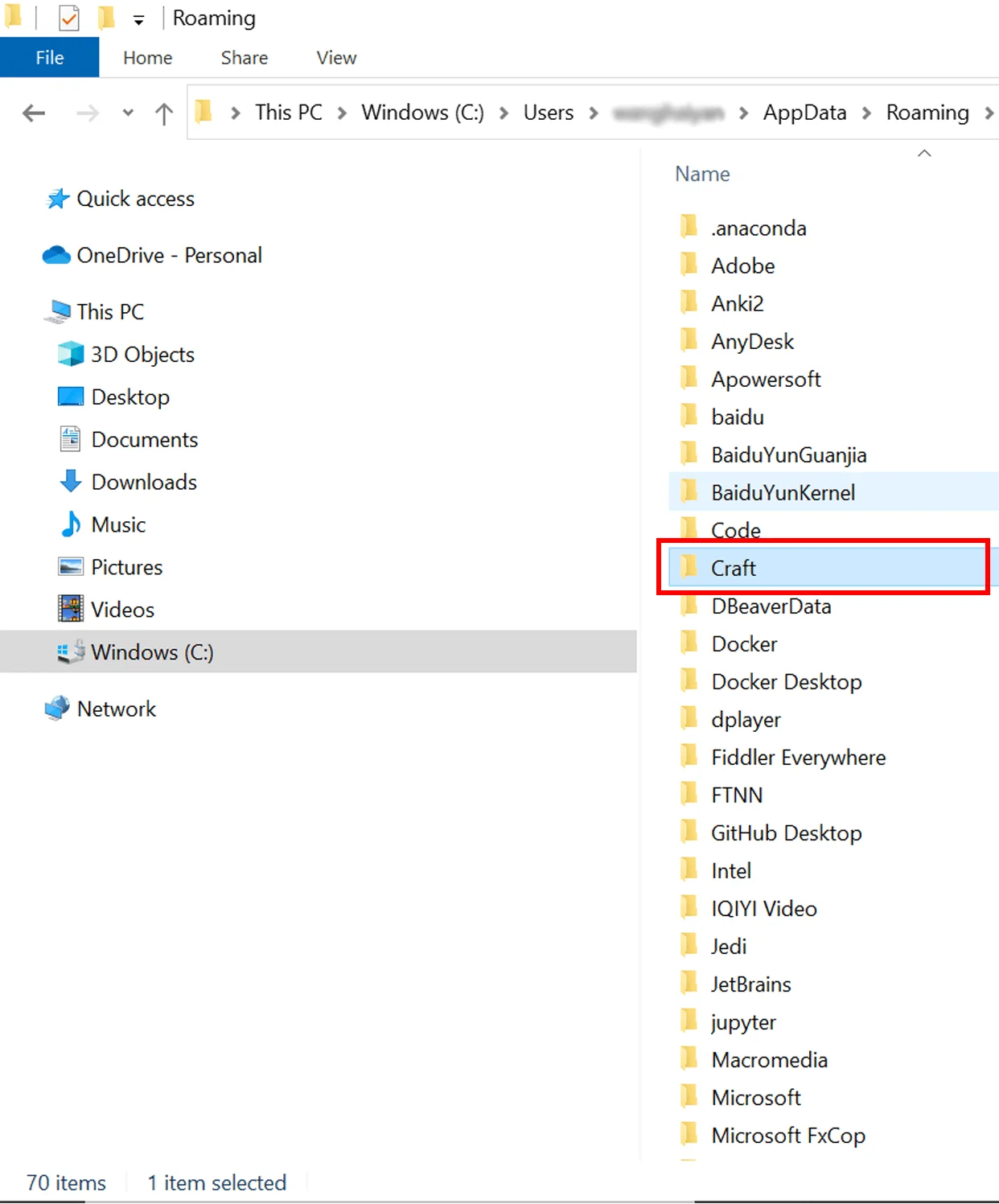Switch to the View ribbon tab
This screenshot has width=999, height=1204.
(335, 58)
